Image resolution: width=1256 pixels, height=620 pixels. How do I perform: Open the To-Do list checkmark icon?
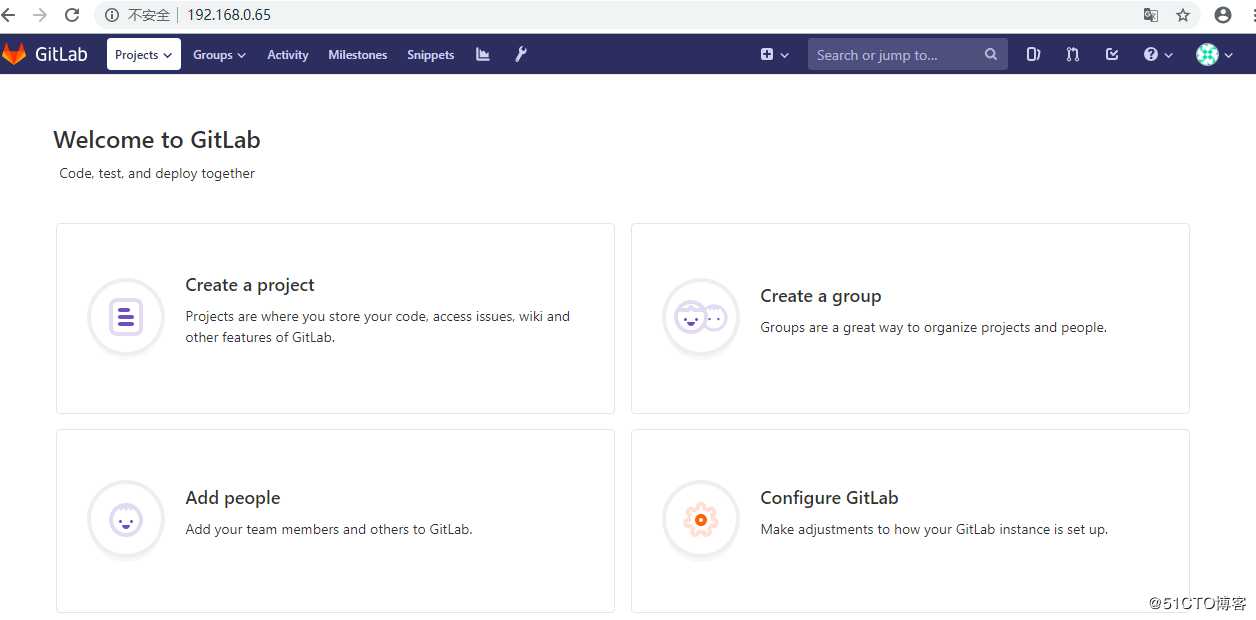(1112, 54)
